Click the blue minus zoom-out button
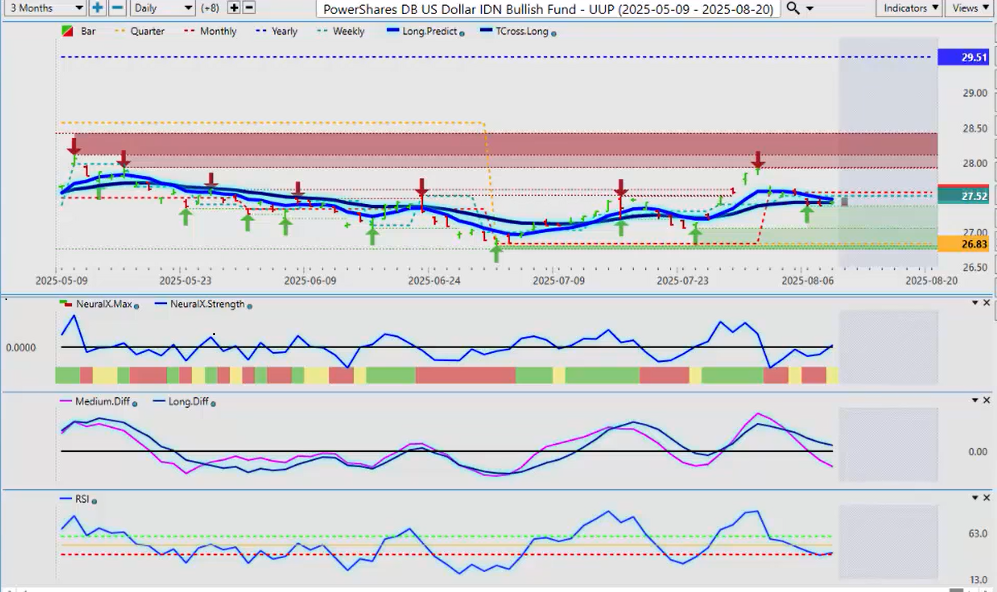The height and width of the screenshot is (592, 997). tap(117, 8)
